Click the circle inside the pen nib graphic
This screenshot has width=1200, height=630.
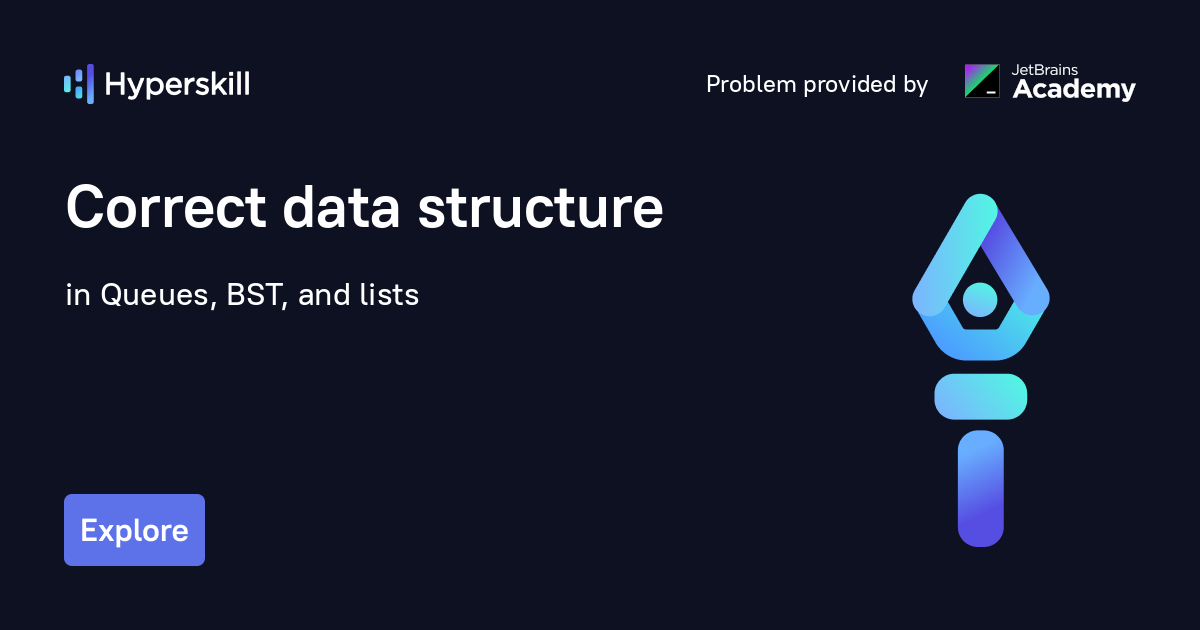point(980,298)
